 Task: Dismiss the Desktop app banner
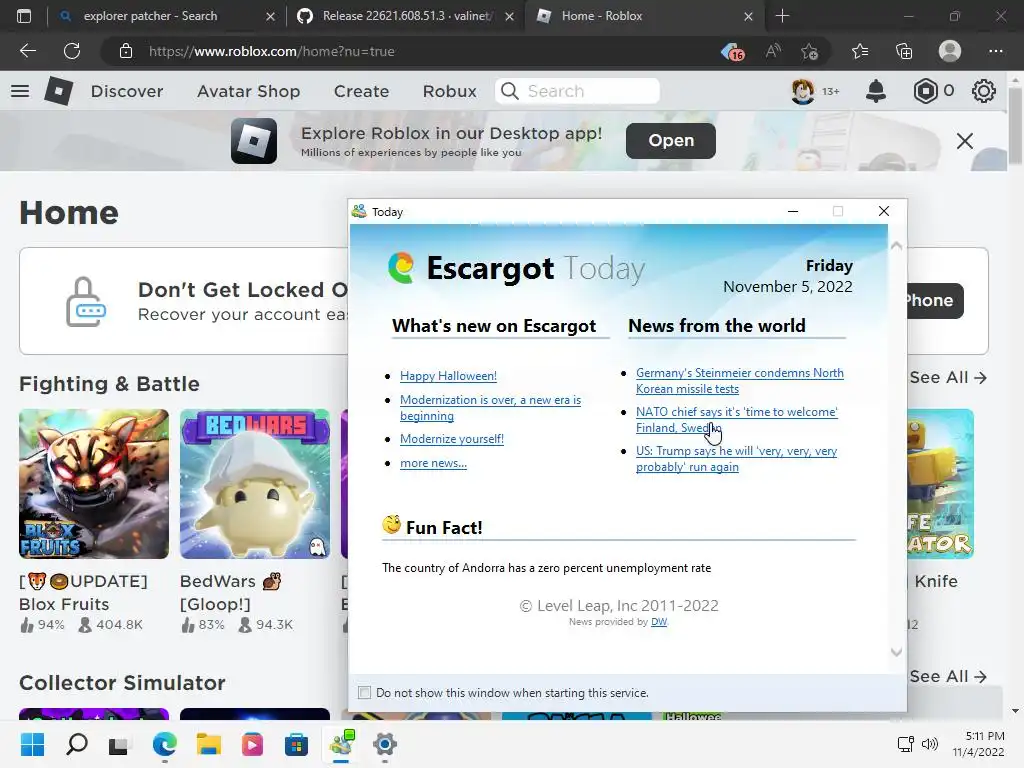(x=965, y=141)
